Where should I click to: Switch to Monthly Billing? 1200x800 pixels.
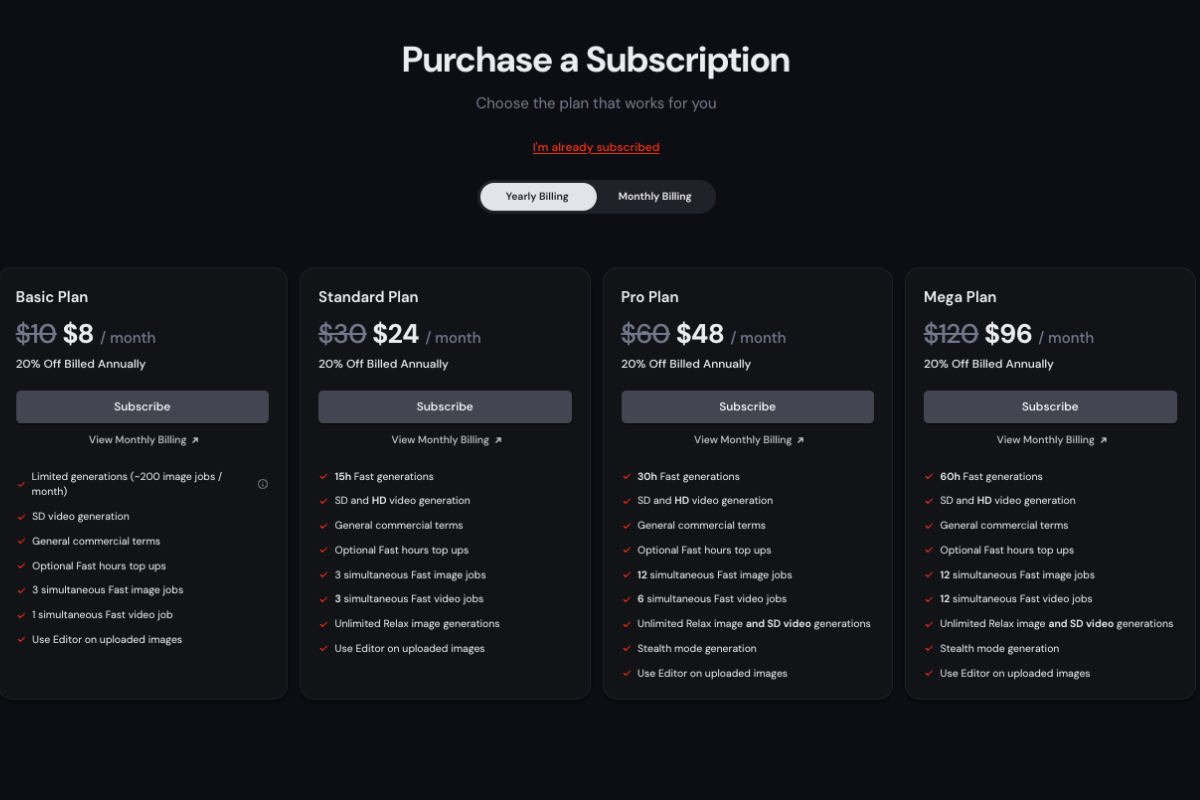(x=655, y=197)
